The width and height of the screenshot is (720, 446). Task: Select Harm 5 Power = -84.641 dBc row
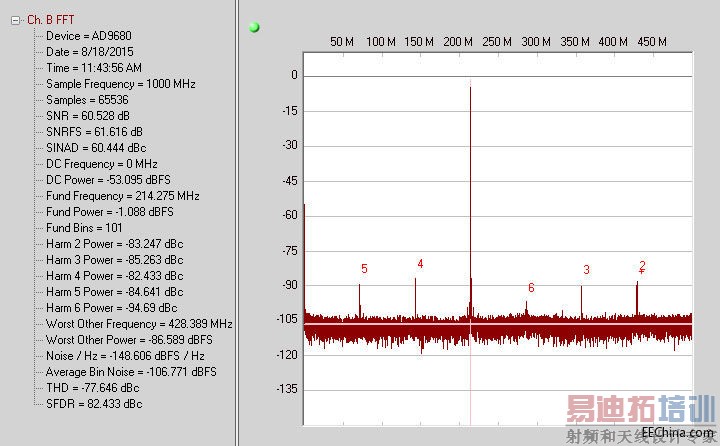115,292
